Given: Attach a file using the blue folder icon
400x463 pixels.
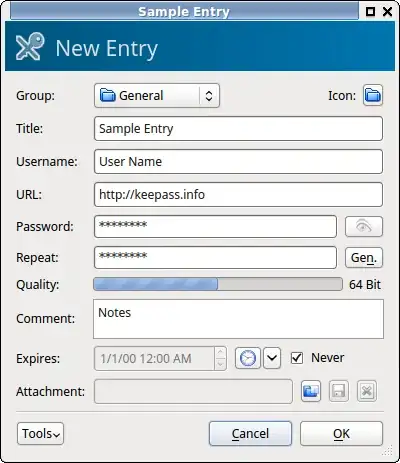Looking at the screenshot, I should coord(311,391).
